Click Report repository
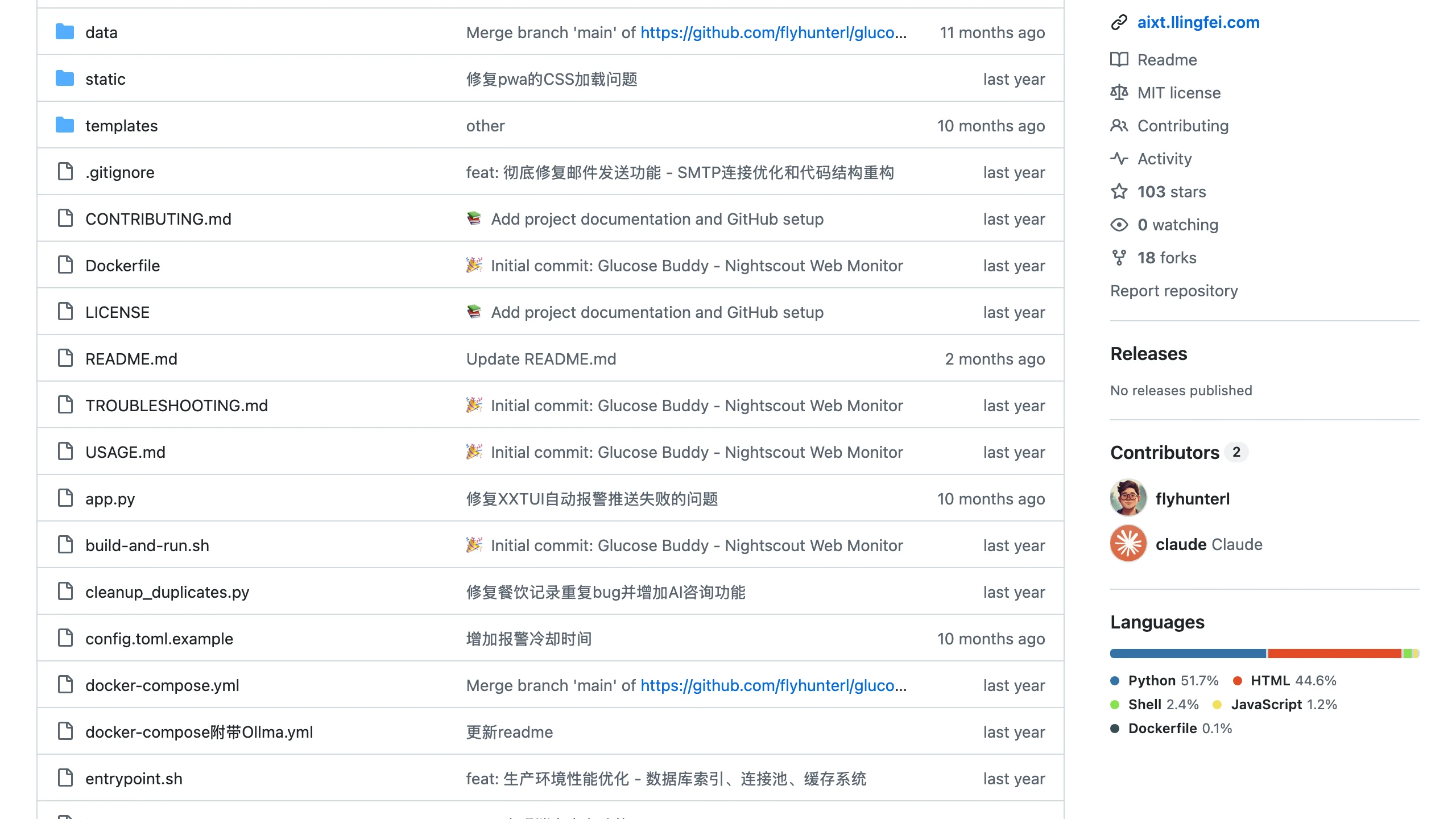Viewport: 1456px width, 819px height. click(x=1174, y=291)
